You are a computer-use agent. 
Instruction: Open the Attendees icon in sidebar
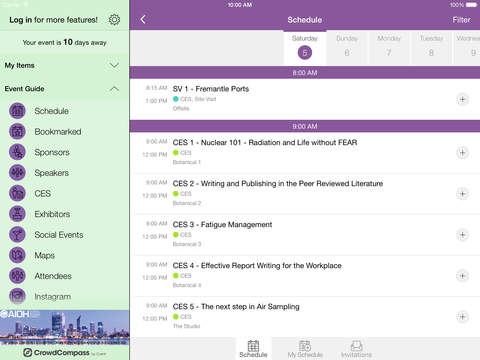click(17, 276)
